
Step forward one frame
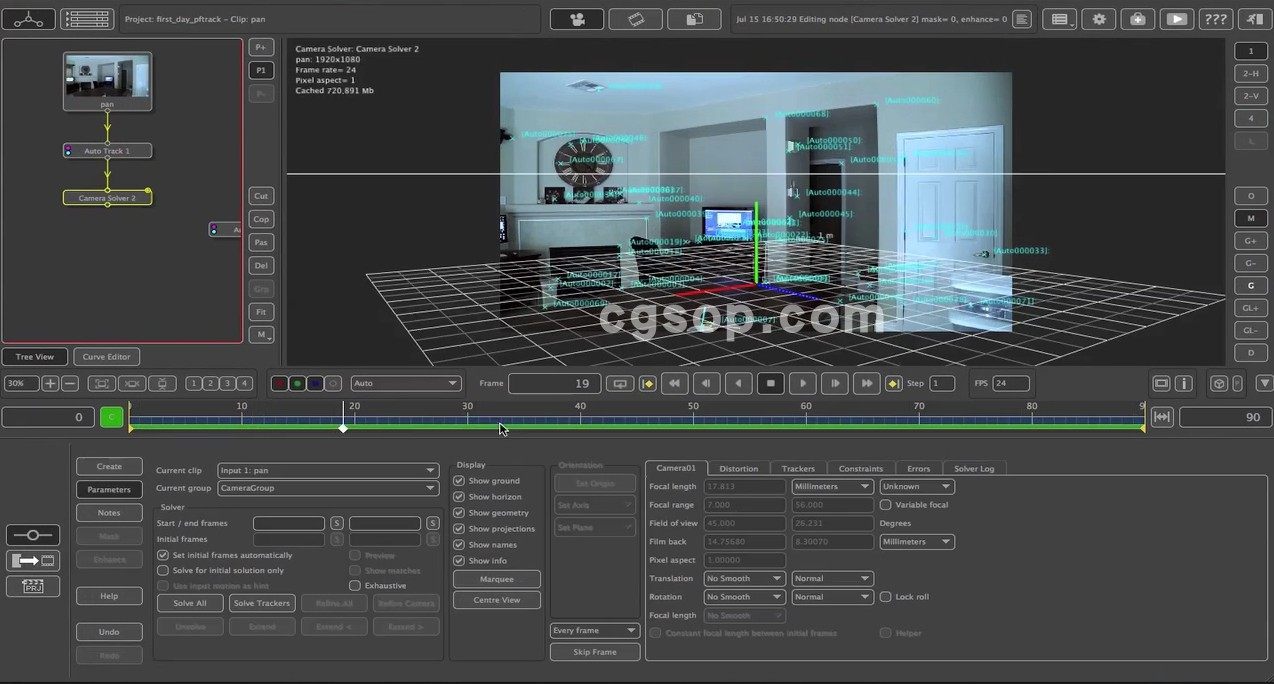(835, 383)
